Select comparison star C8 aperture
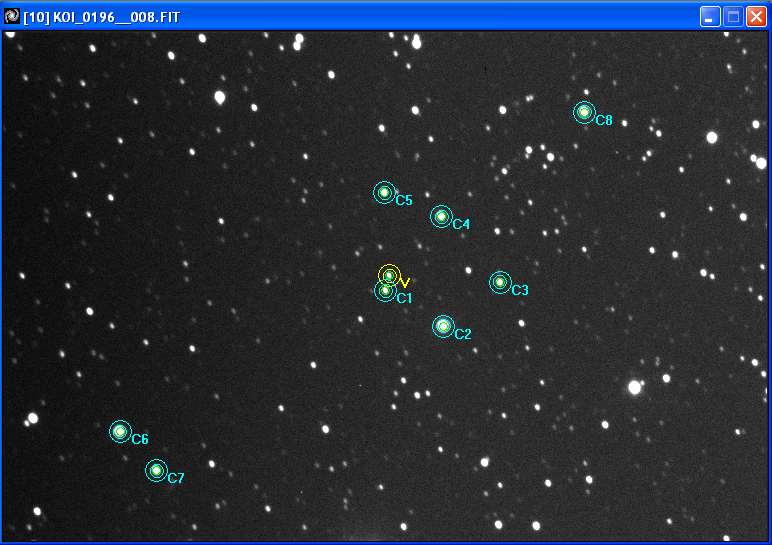 [584, 112]
